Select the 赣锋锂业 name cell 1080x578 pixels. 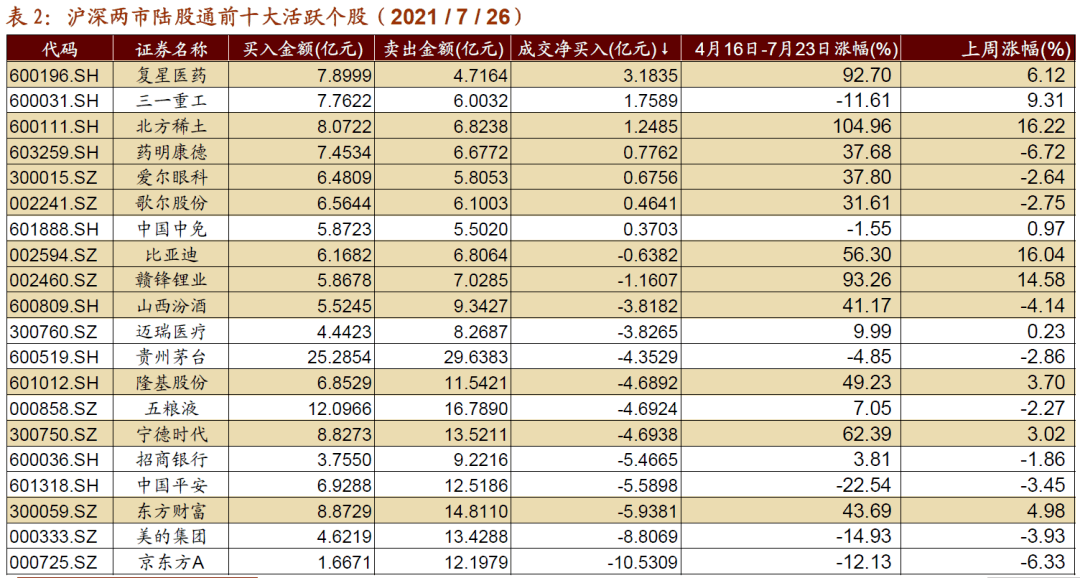pos(172,280)
